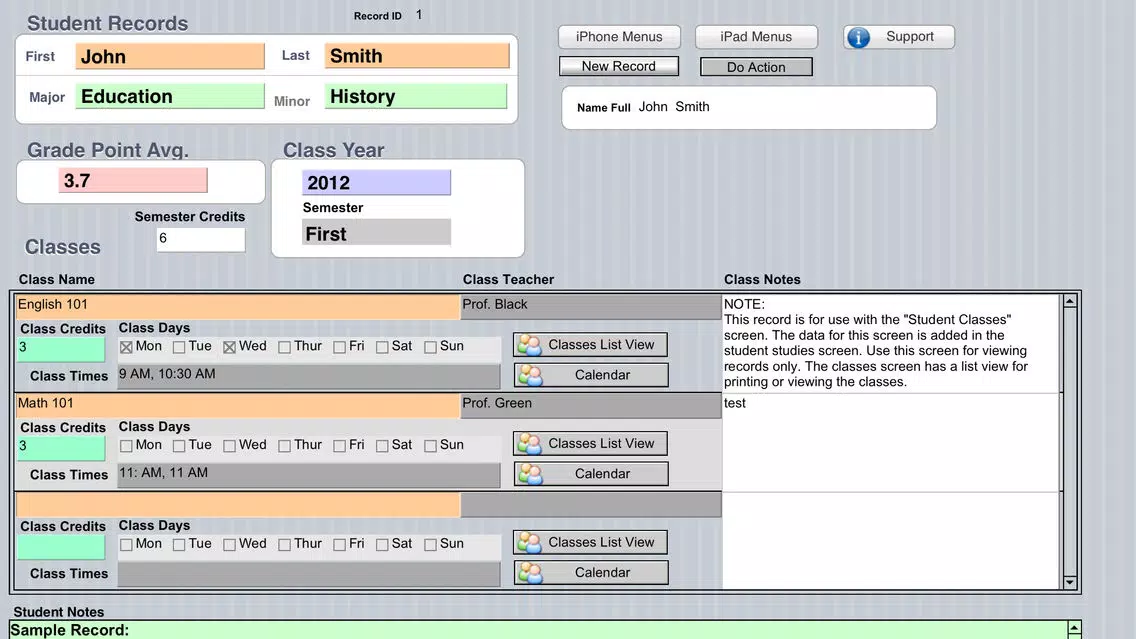Click the Last name field containing Smith
1136x639 pixels.
417,56
